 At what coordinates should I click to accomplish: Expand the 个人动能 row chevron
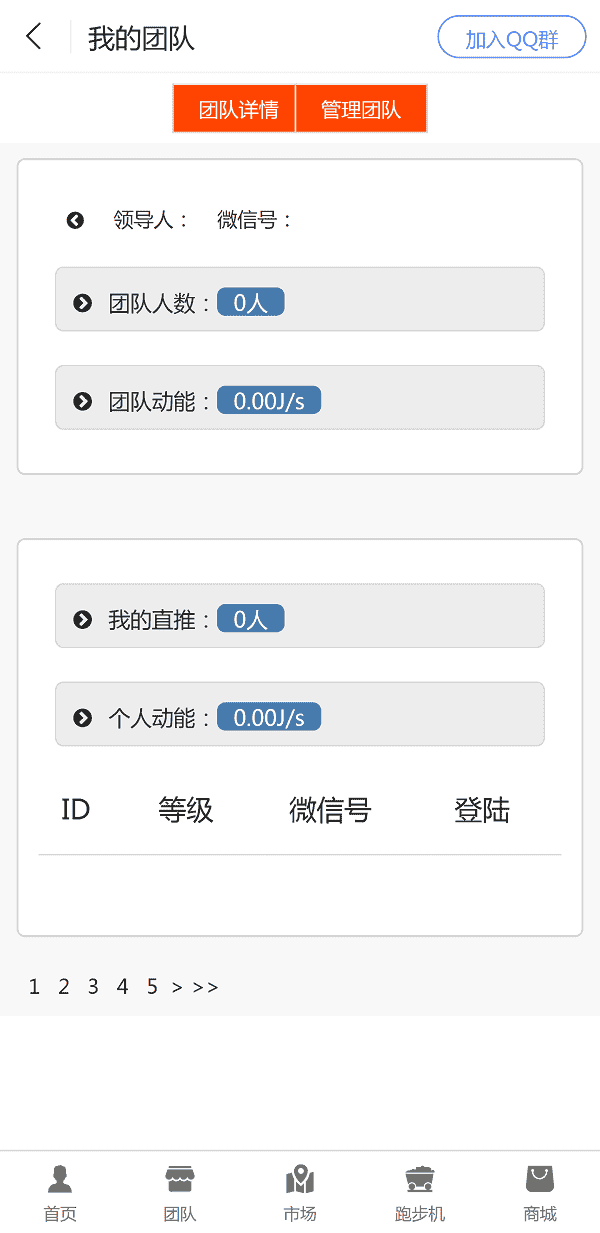pyautogui.click(x=82, y=716)
